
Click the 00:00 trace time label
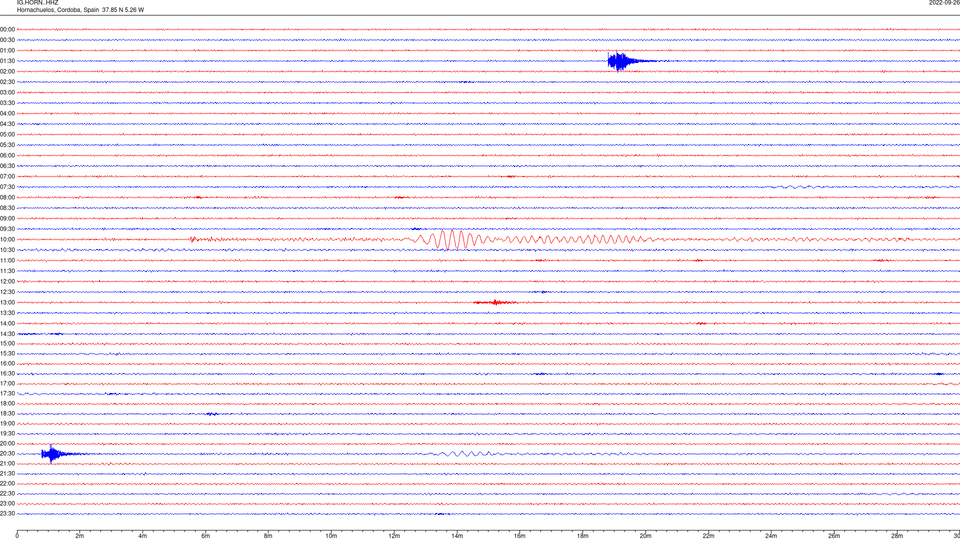(7, 29)
